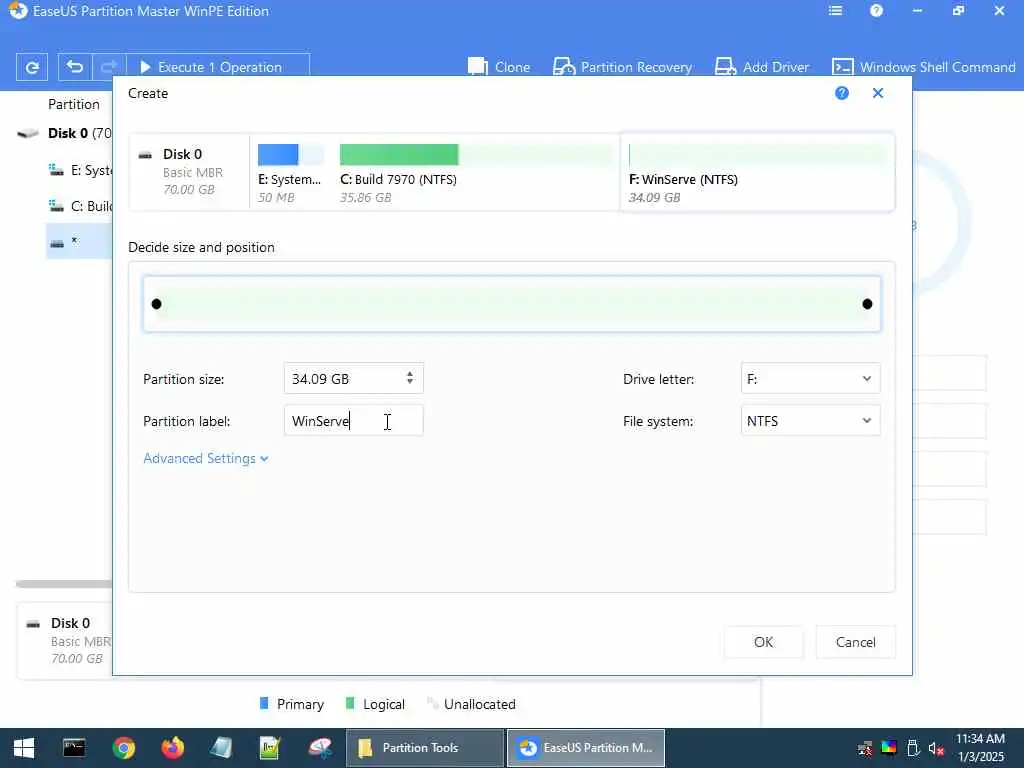Click the Primary legend item
Screen dimensions: 1024x768
click(x=291, y=704)
